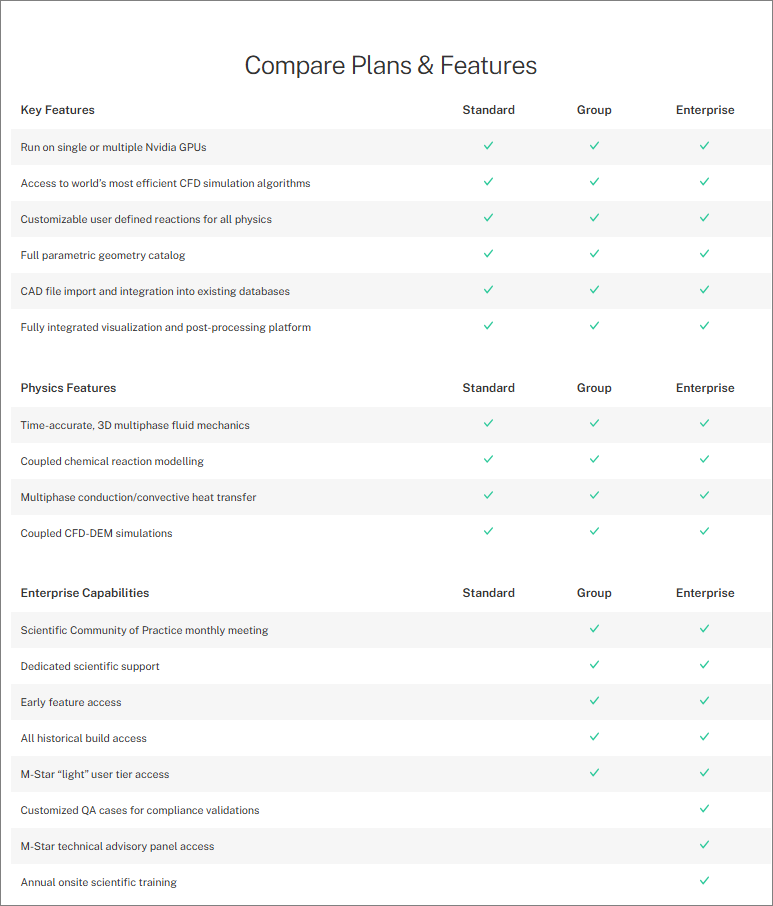Select the Physics Features section heading
This screenshot has width=773, height=906.
[x=68, y=388]
